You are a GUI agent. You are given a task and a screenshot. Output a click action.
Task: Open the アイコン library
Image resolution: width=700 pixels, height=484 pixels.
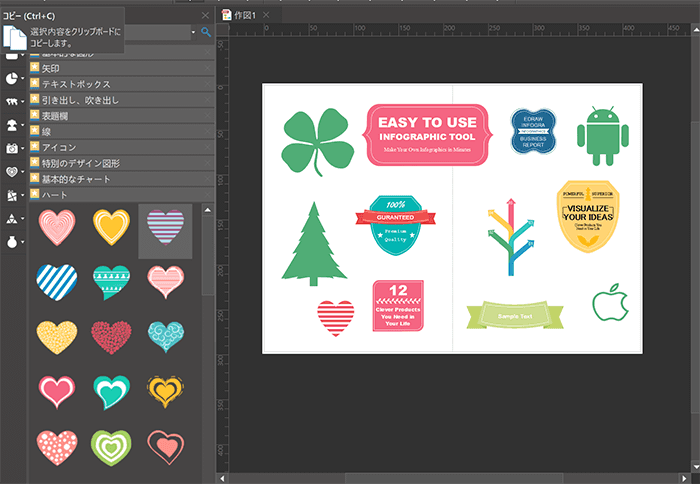pos(121,147)
